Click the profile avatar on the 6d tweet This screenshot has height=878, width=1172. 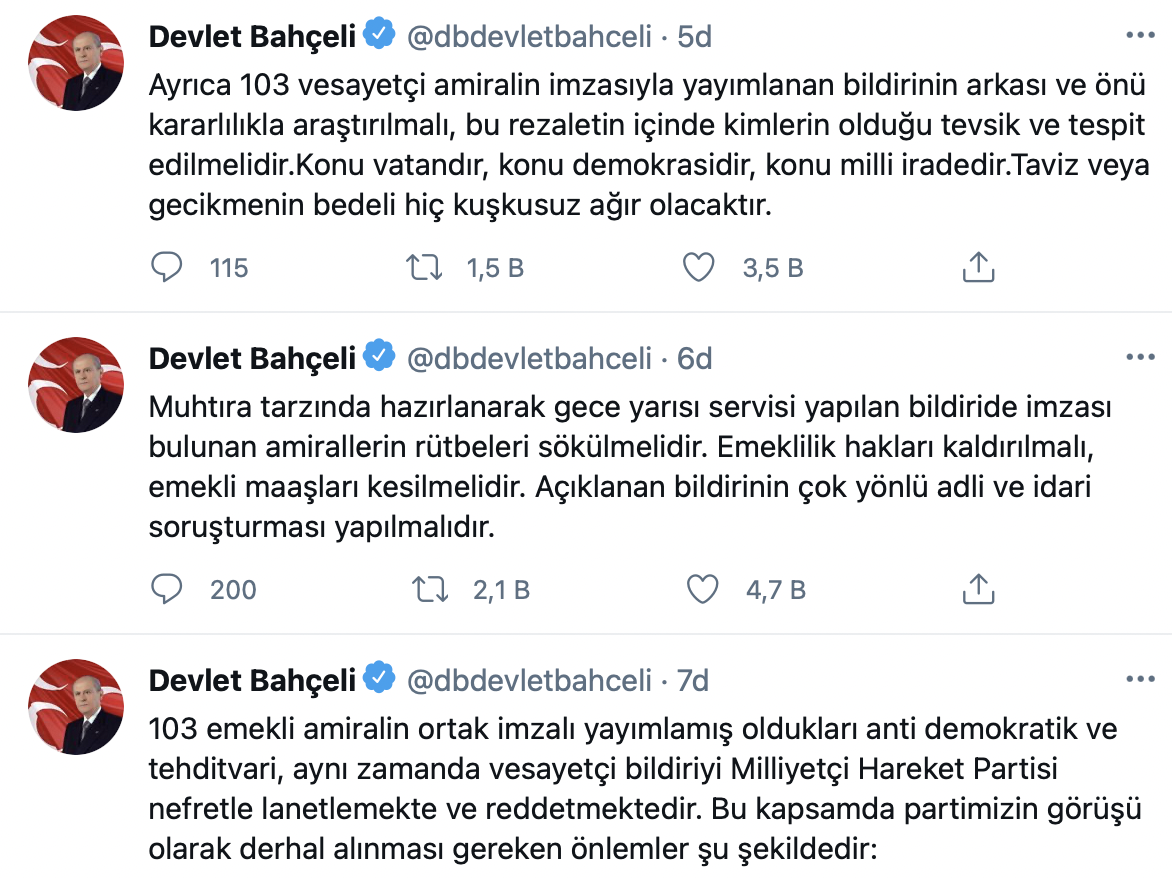(76, 384)
